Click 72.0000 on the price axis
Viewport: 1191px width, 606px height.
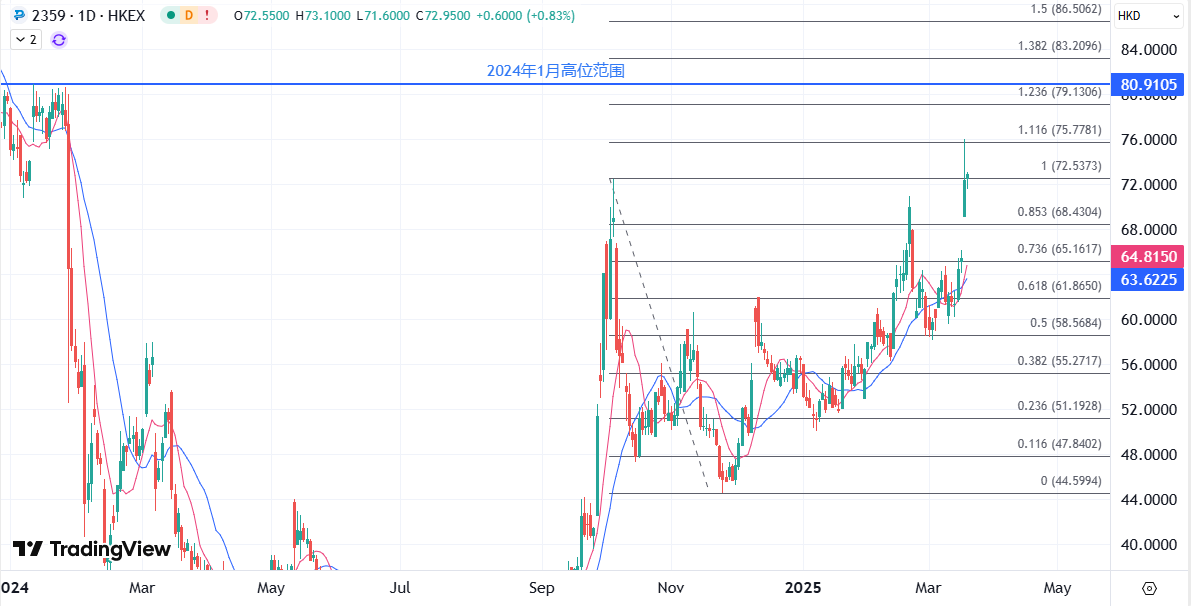pos(1150,185)
